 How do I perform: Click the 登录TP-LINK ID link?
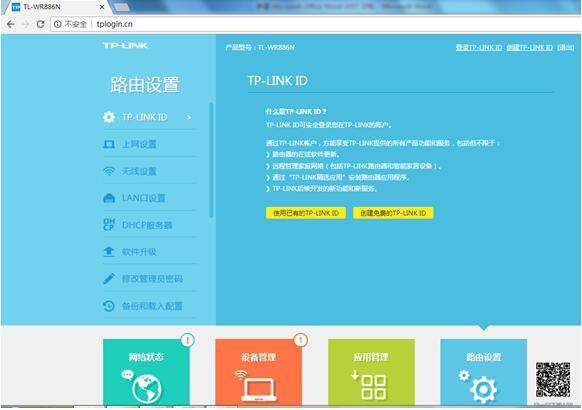[479, 47]
